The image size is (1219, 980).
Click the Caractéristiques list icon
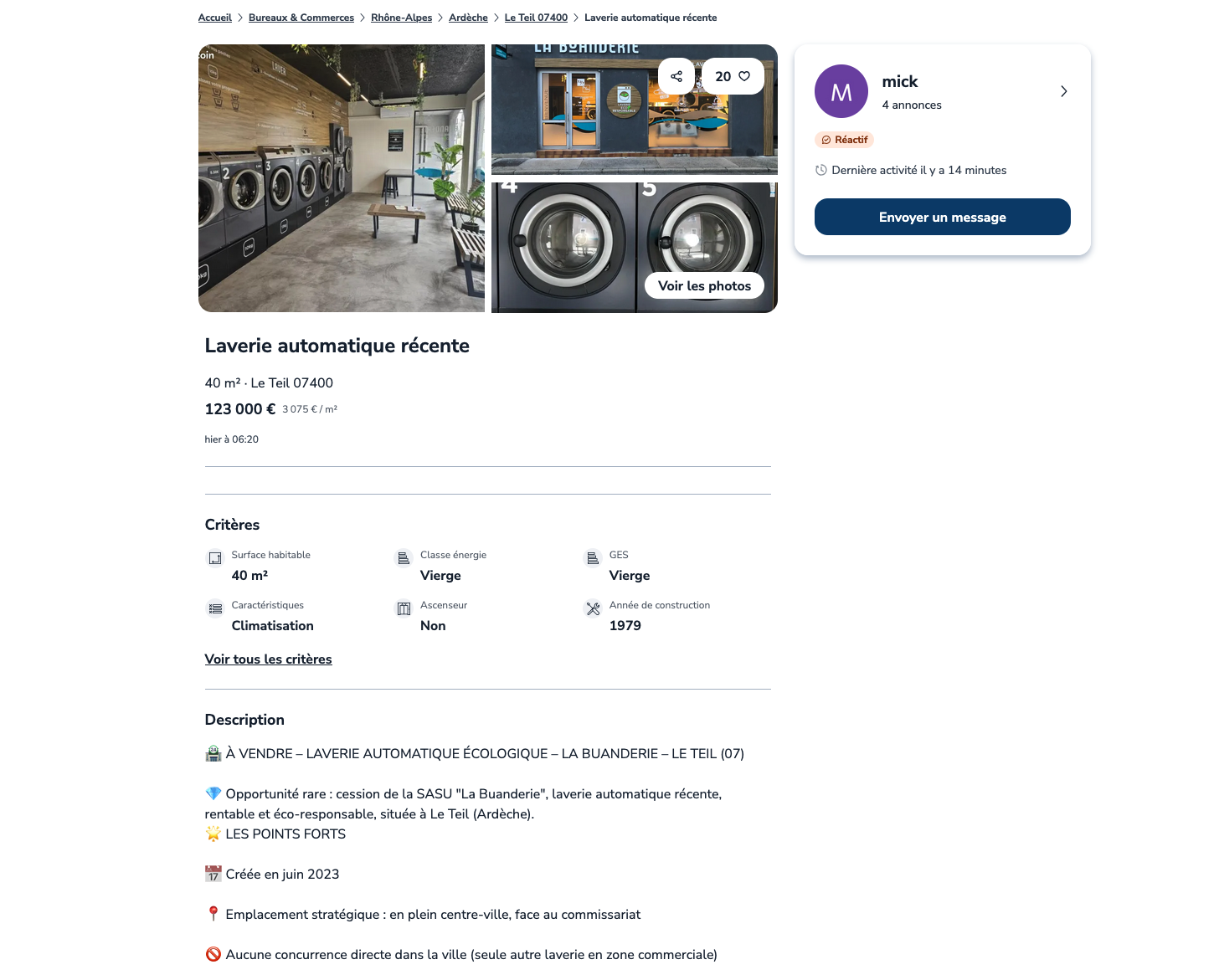click(215, 608)
